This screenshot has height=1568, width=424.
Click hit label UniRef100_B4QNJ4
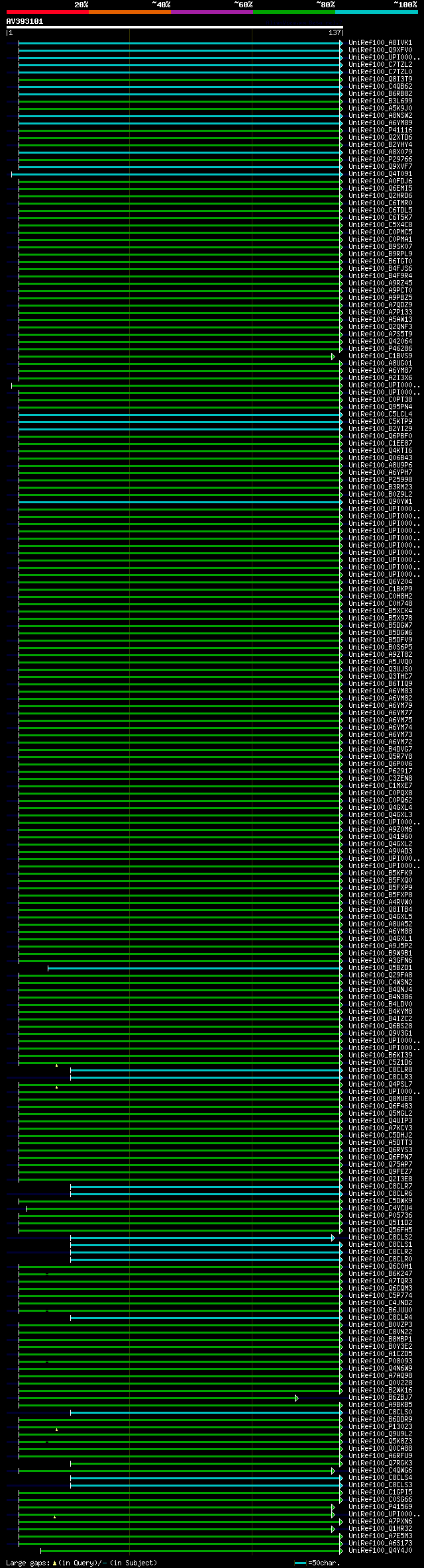[x=380, y=990]
